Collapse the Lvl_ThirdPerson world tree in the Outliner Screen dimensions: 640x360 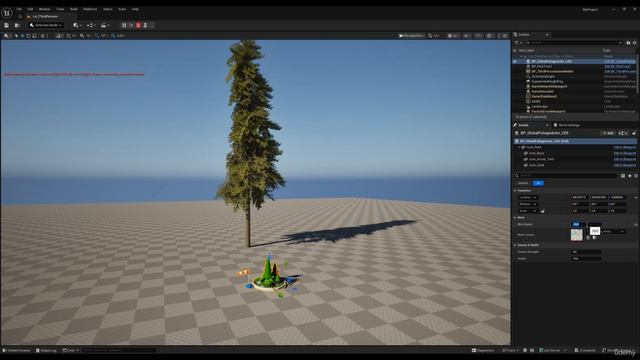(521, 56)
